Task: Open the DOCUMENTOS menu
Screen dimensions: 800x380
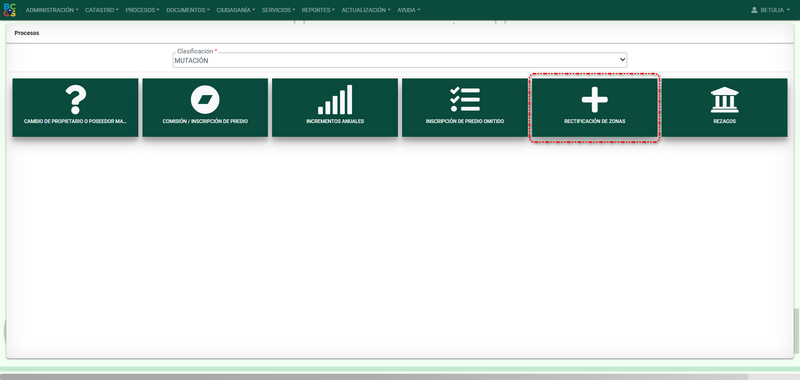Action: (188, 10)
